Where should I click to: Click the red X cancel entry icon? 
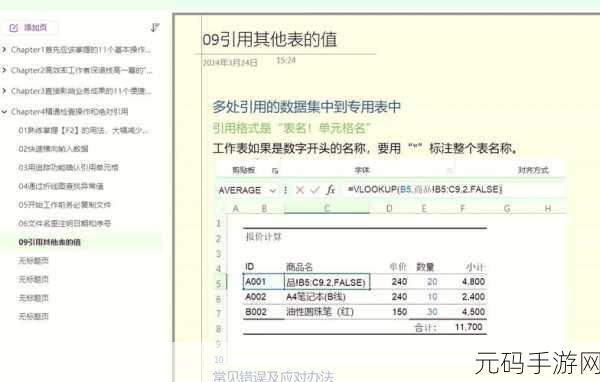[300, 190]
